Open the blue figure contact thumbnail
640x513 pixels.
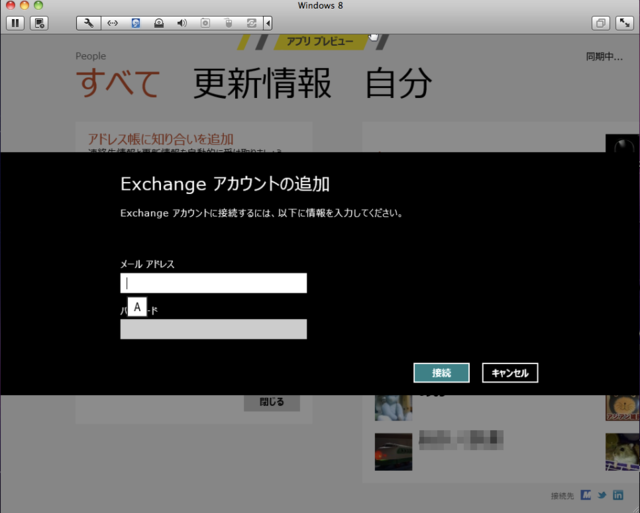tap(393, 408)
